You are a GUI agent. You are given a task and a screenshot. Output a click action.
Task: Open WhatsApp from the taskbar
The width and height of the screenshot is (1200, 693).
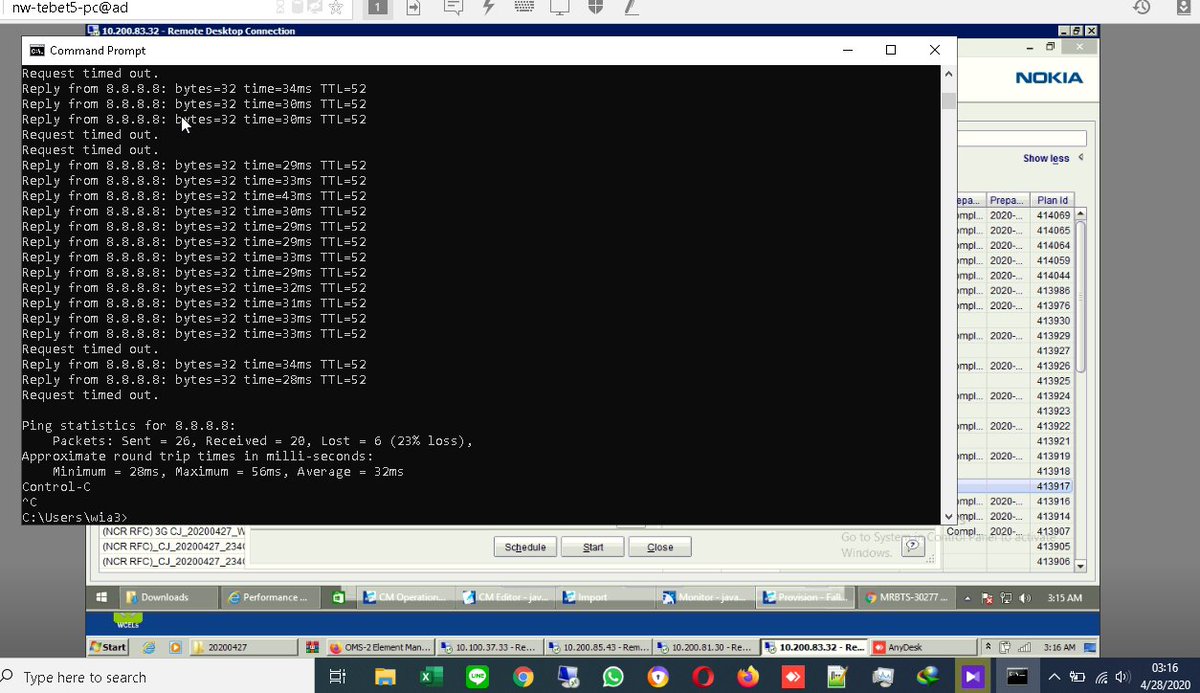coord(612,677)
